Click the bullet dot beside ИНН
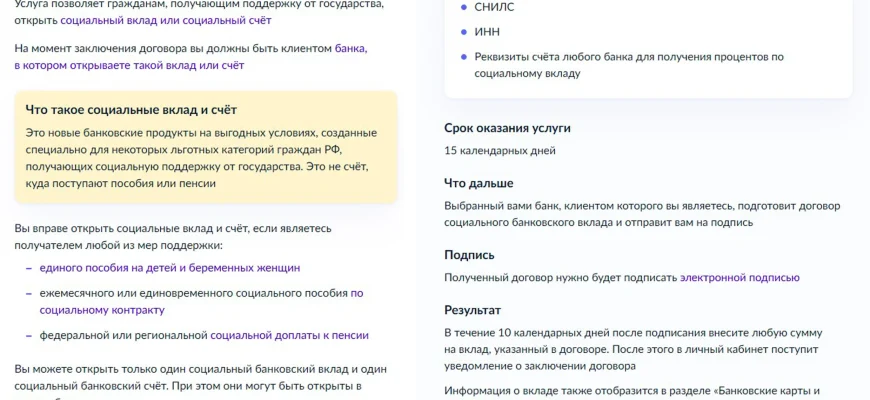This screenshot has height=400, width=870. [x=463, y=32]
